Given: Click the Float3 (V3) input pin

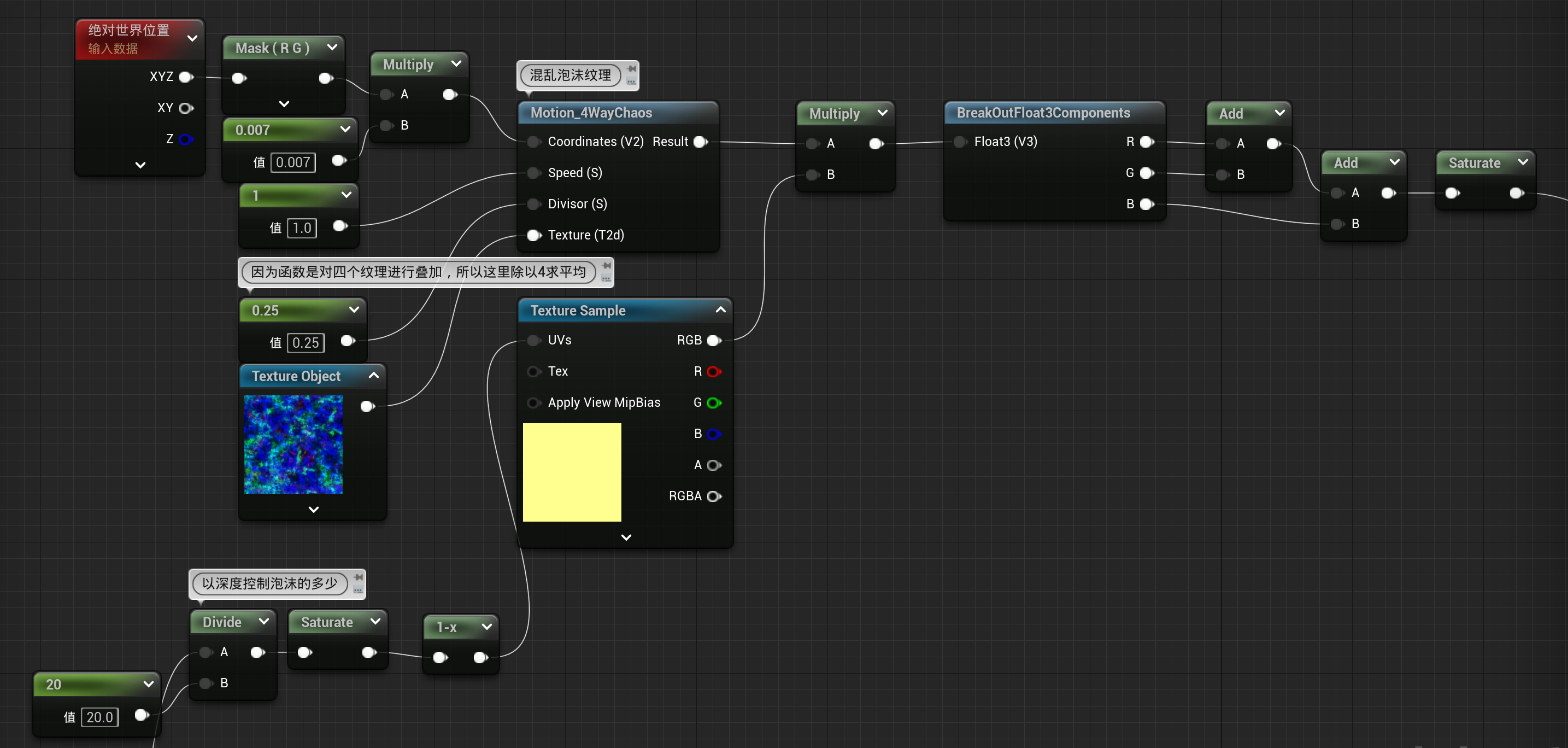Looking at the screenshot, I should [960, 142].
